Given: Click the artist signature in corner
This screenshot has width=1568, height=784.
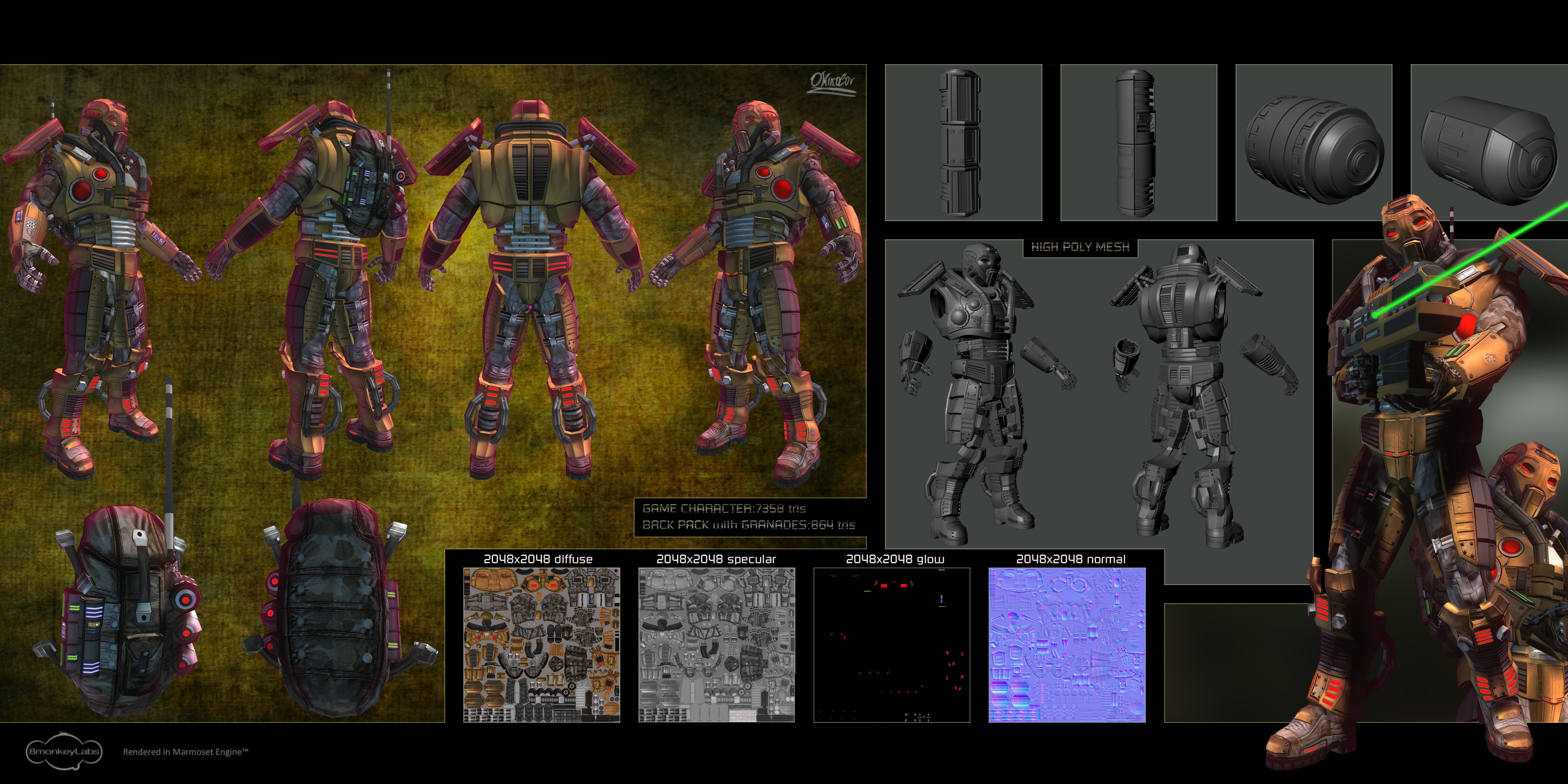Looking at the screenshot, I should pos(832,82).
